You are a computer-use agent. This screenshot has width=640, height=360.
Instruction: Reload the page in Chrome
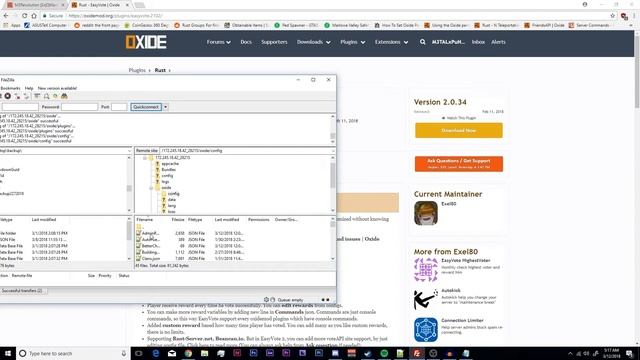24,16
